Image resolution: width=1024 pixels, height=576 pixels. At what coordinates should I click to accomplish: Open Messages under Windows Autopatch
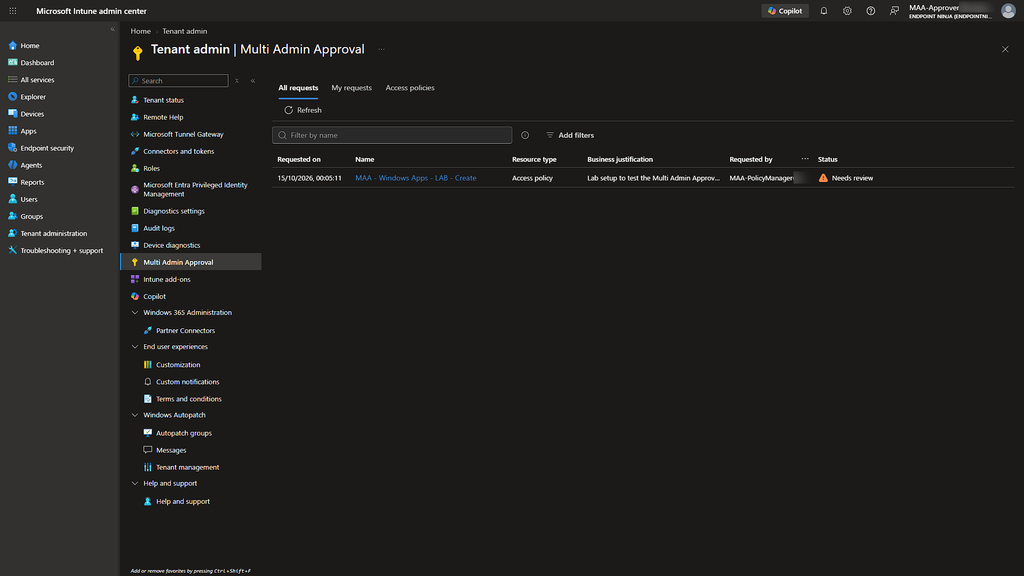[171, 450]
